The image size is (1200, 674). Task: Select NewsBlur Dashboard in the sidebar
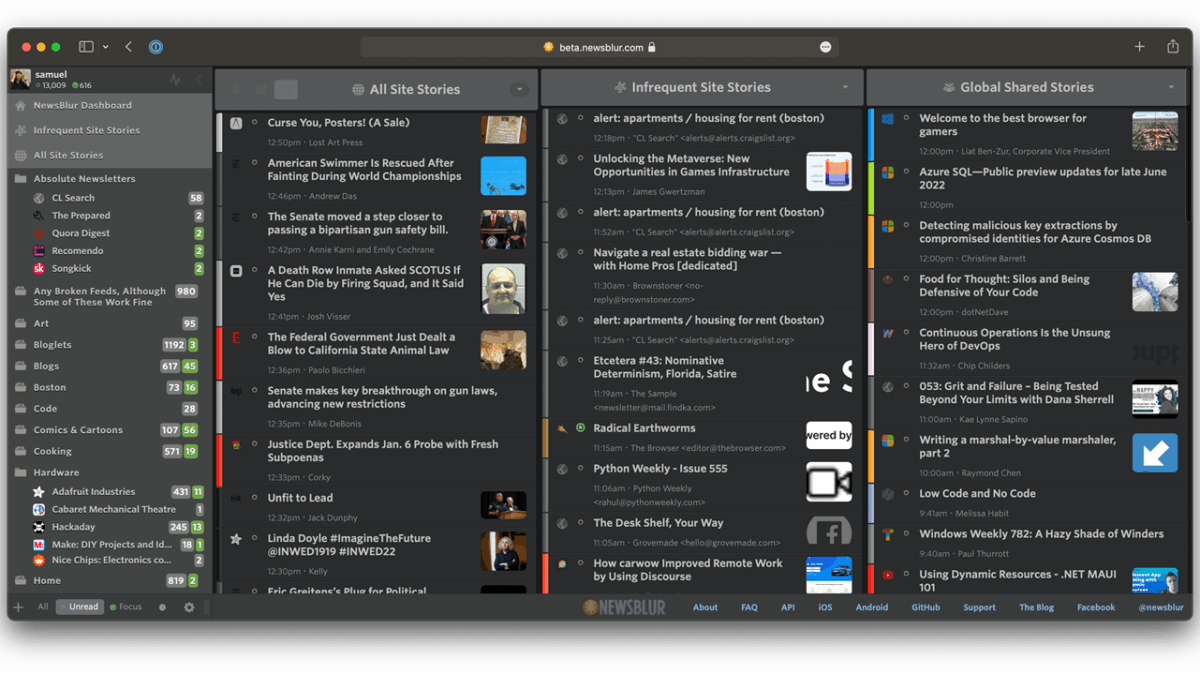(82, 105)
